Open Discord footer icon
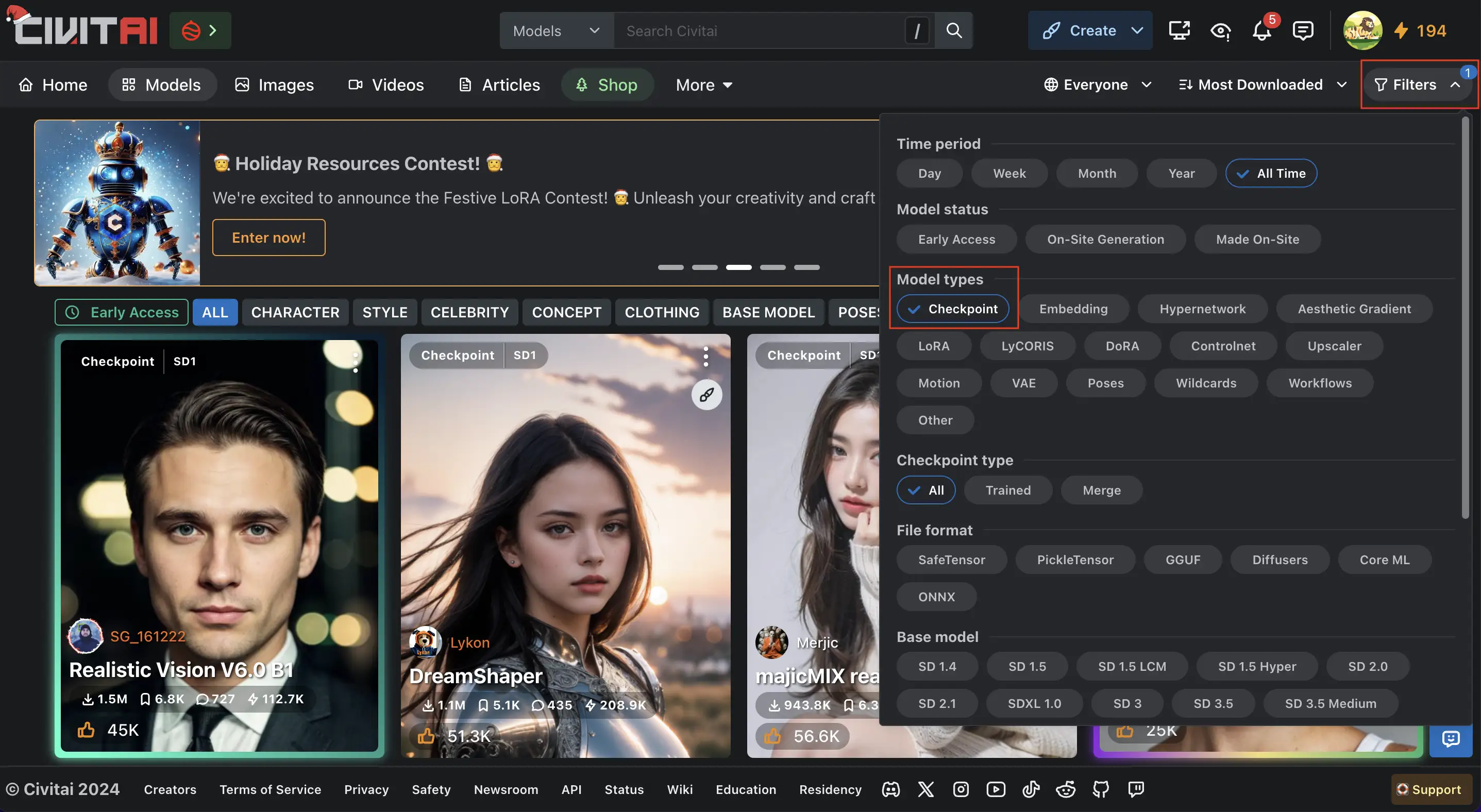This screenshot has width=1481, height=812. tap(890, 789)
